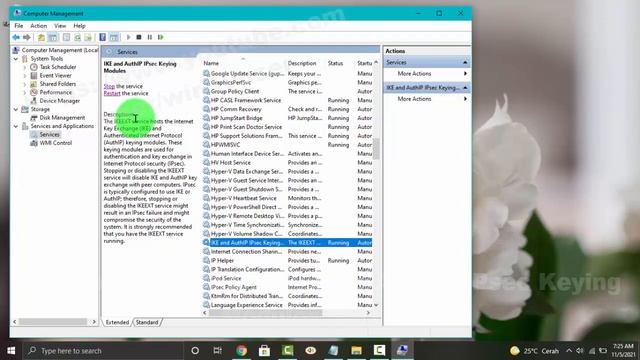The height and width of the screenshot is (360, 640).
Task: Click the Stop the service link
Action: [x=109, y=87]
